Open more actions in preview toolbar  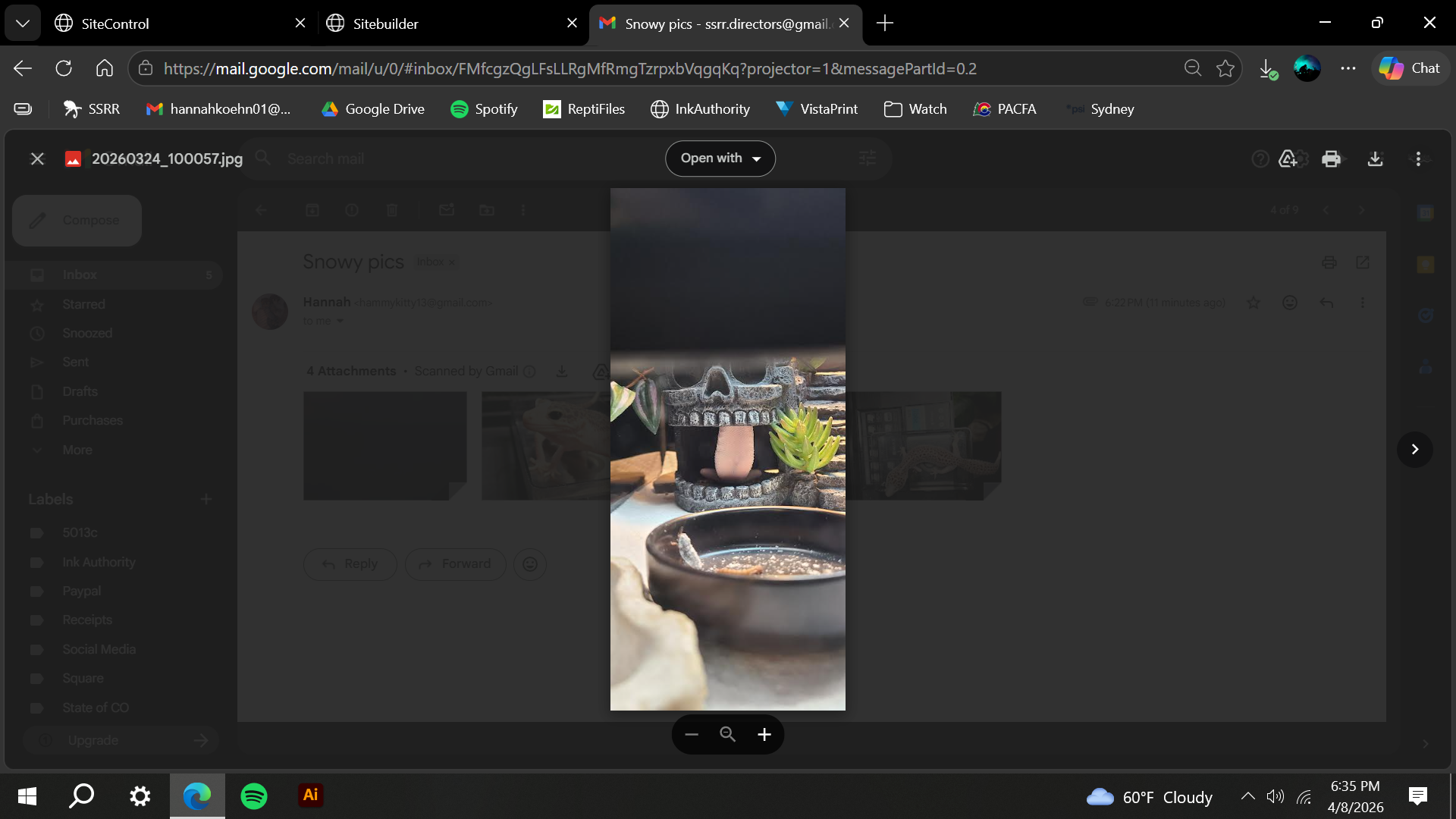click(x=1418, y=158)
